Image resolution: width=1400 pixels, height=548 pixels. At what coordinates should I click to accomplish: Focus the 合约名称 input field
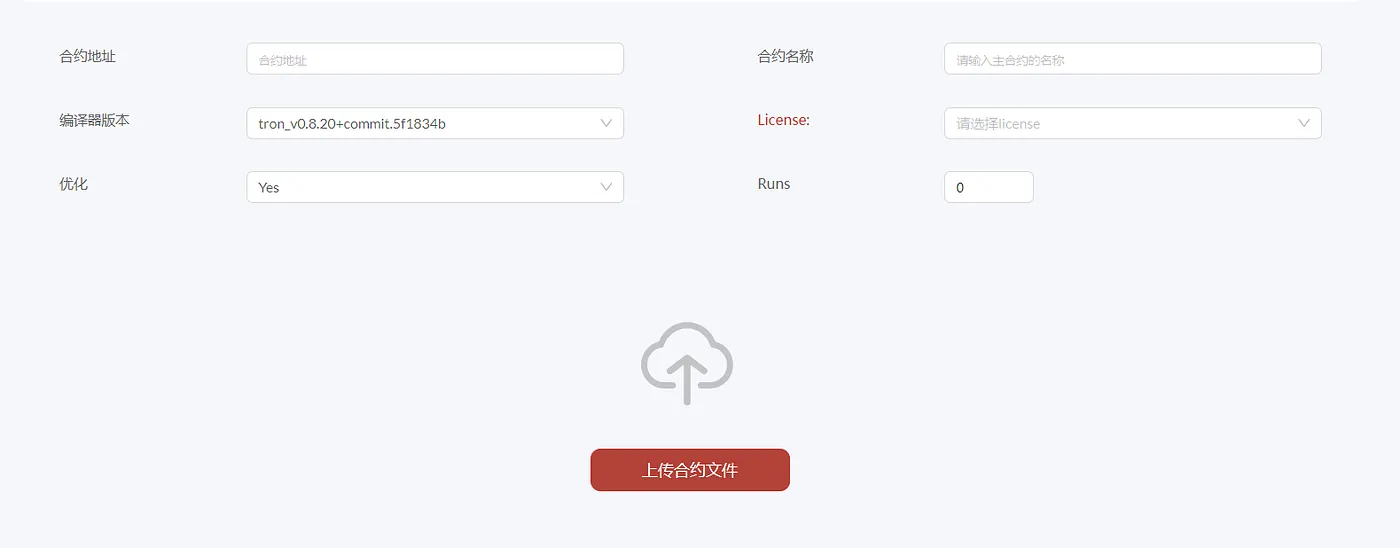pos(1132,59)
